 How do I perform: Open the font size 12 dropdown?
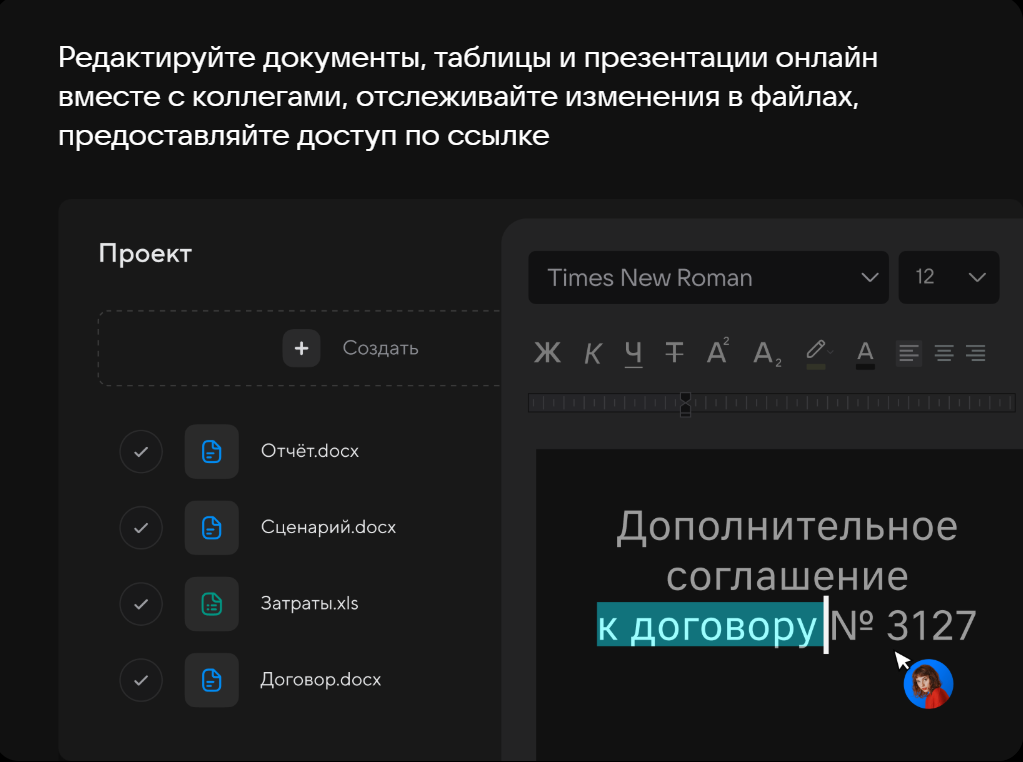click(949, 277)
